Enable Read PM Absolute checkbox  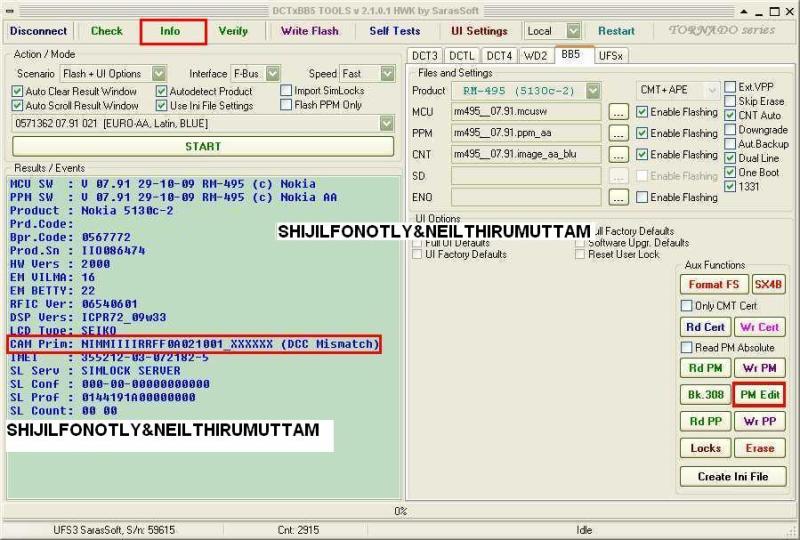click(x=687, y=348)
